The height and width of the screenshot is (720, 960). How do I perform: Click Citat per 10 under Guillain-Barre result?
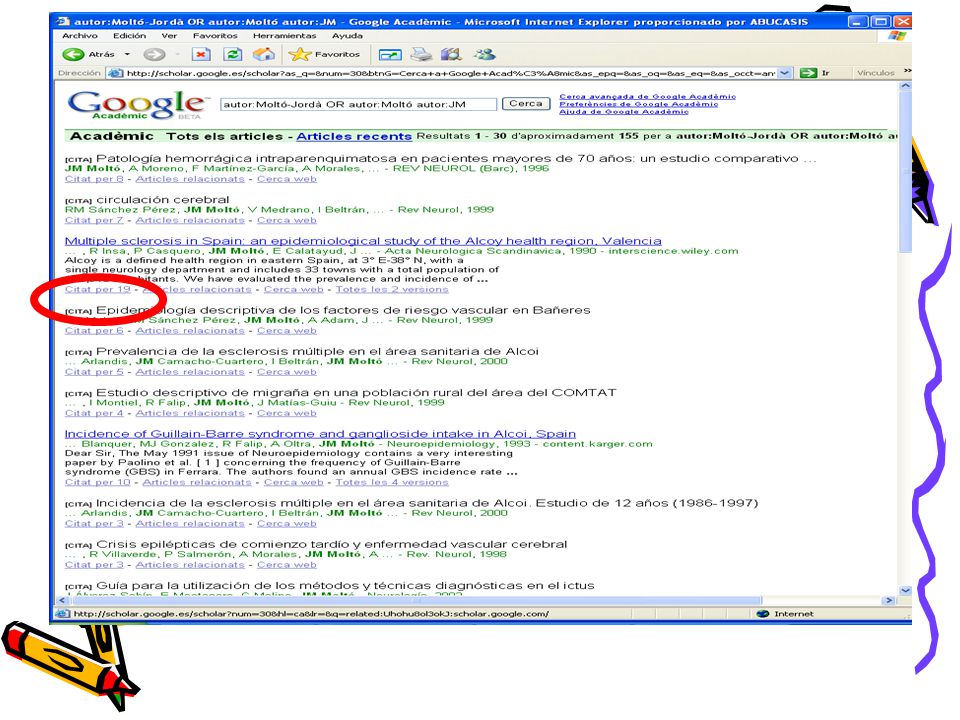[x=98, y=482]
